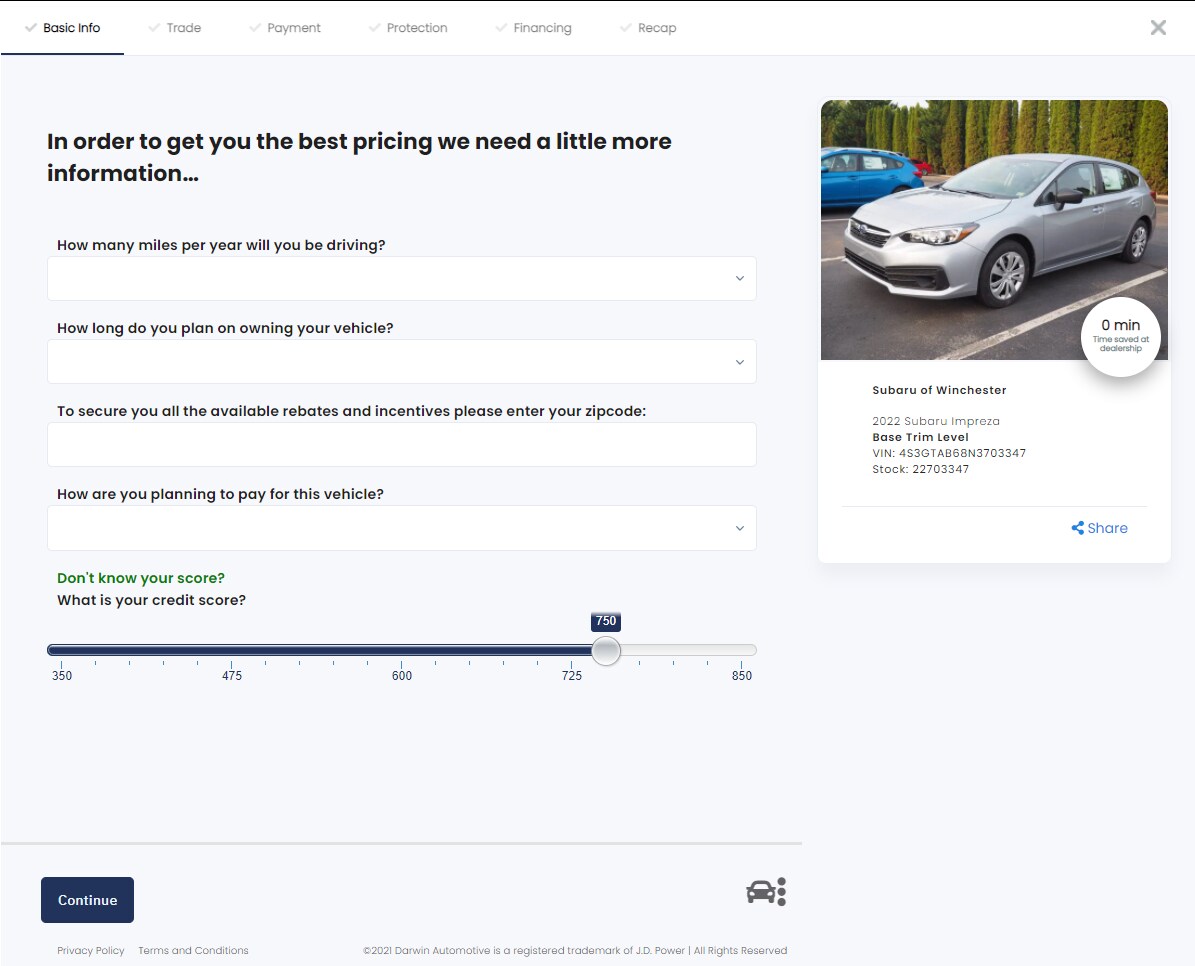Select the Protection tab

(x=408, y=27)
